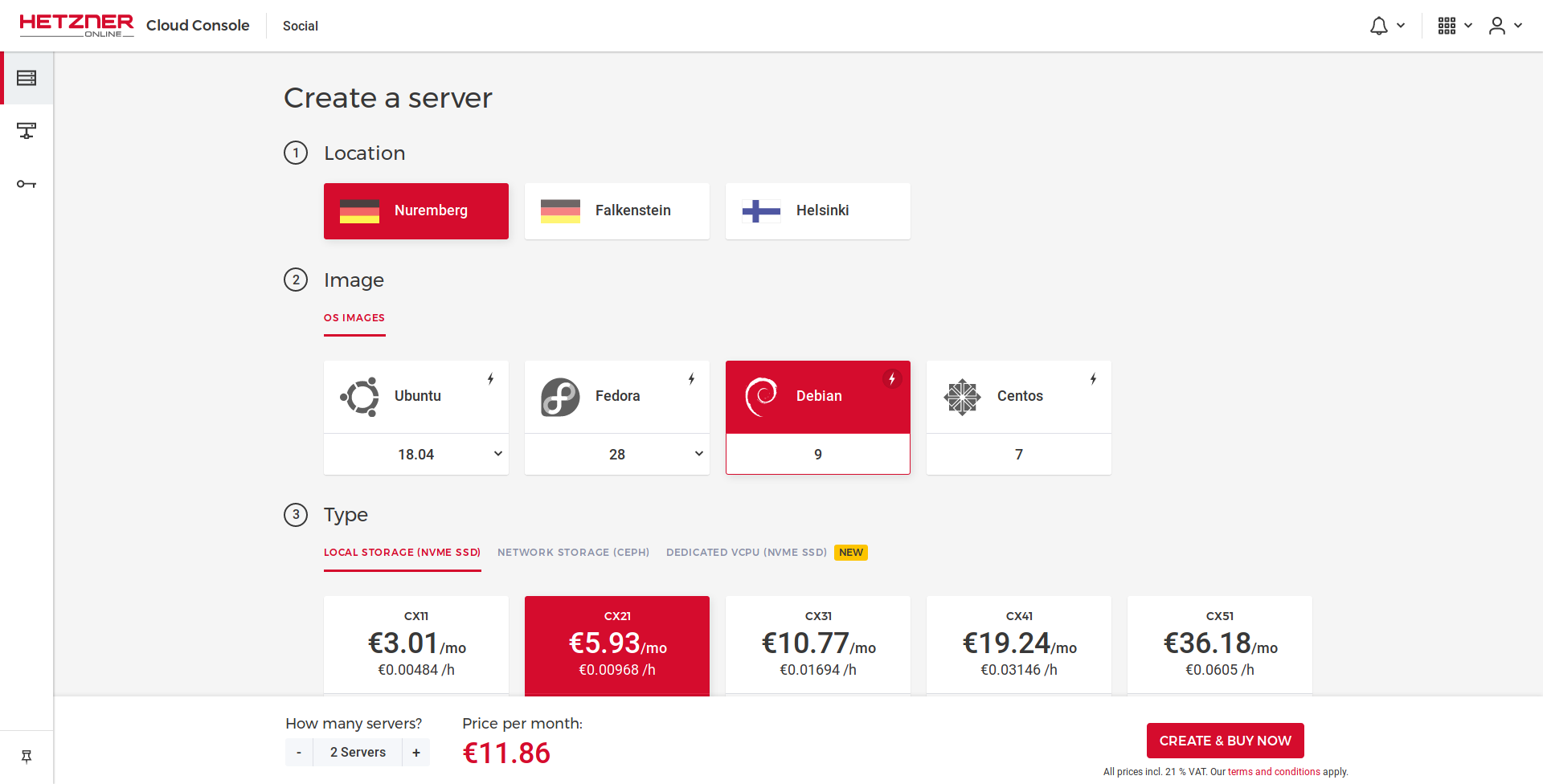Click lightning bolt icon on Debian card
This screenshot has width=1543, height=784.
click(892, 378)
